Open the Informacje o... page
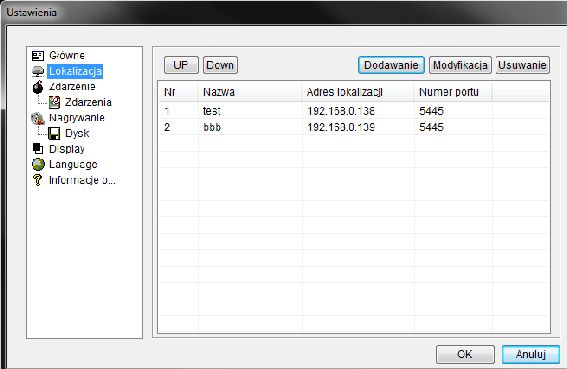 click(x=82, y=180)
